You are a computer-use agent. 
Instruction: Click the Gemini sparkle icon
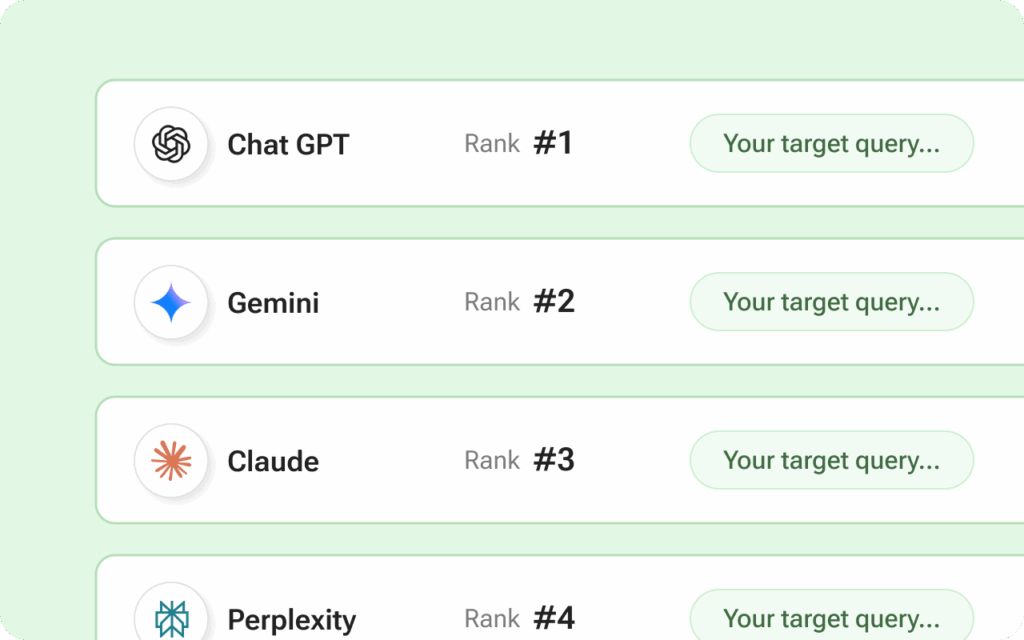171,302
